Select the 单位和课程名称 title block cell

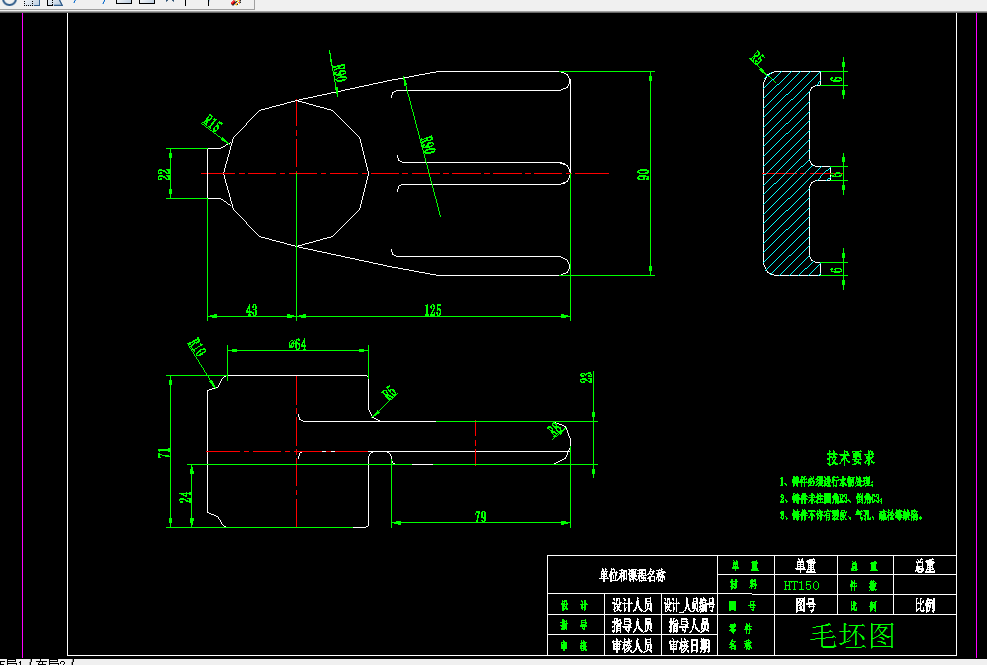click(632, 574)
